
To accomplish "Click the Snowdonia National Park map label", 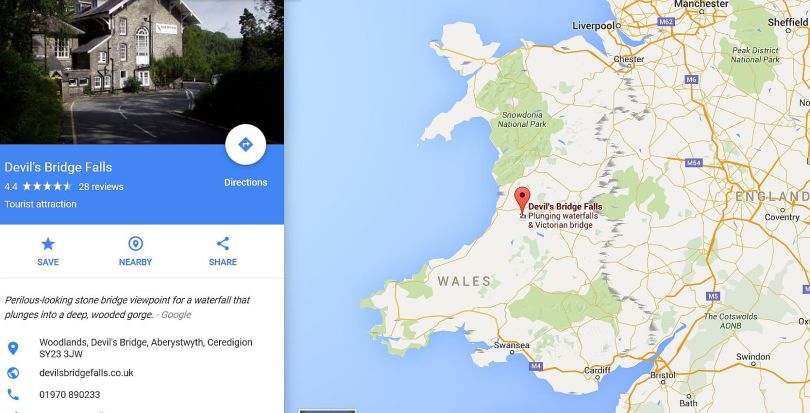I will point(522,120).
